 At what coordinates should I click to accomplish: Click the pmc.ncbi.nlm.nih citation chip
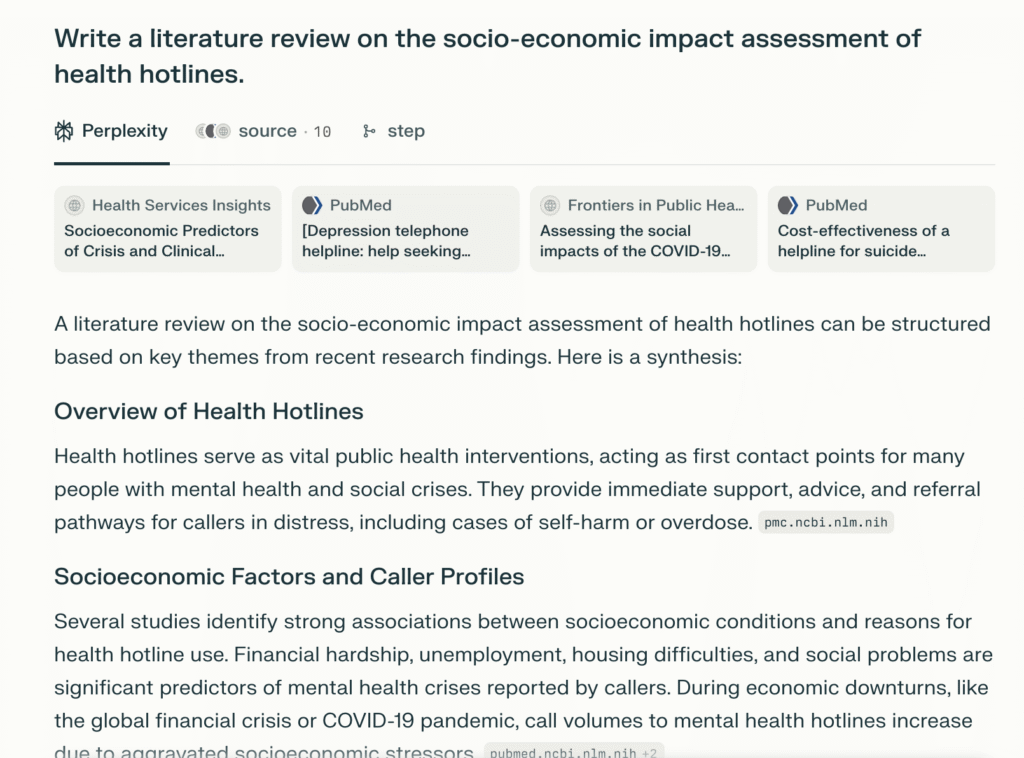tap(825, 522)
